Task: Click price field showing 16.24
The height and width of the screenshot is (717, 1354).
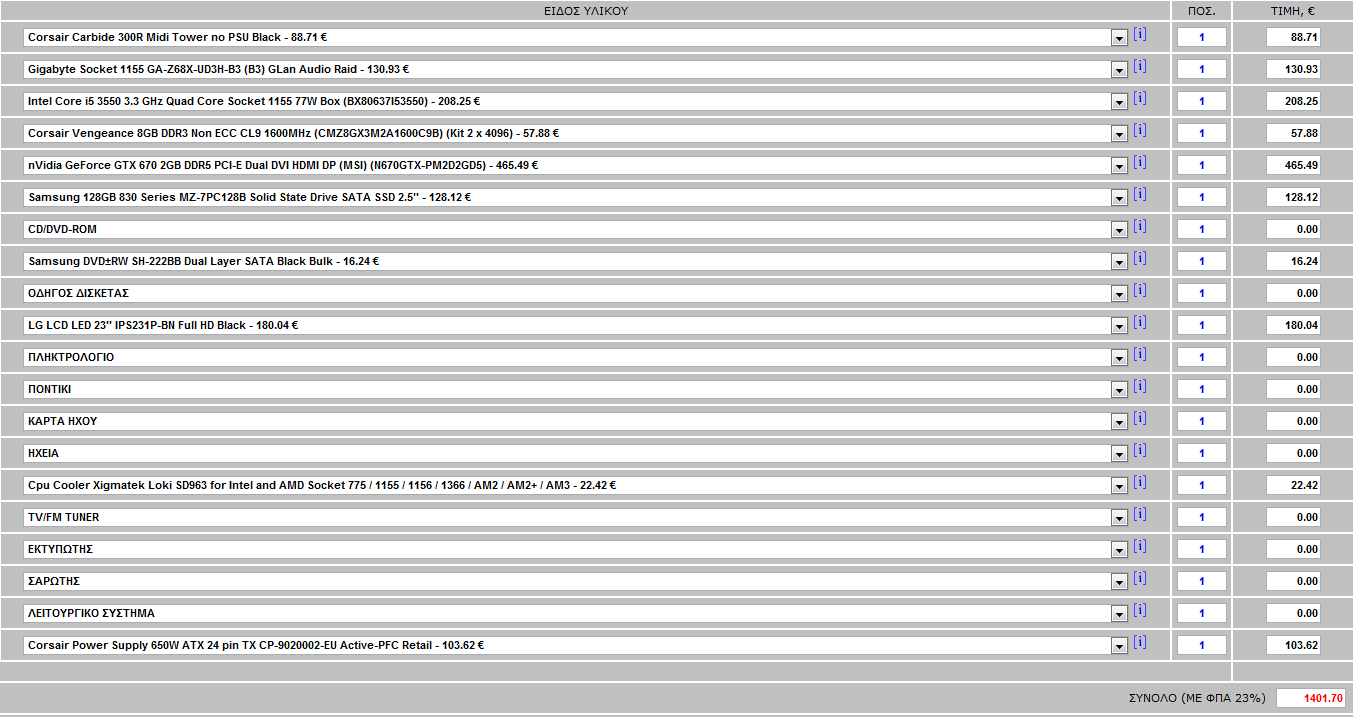Action: click(x=1293, y=262)
